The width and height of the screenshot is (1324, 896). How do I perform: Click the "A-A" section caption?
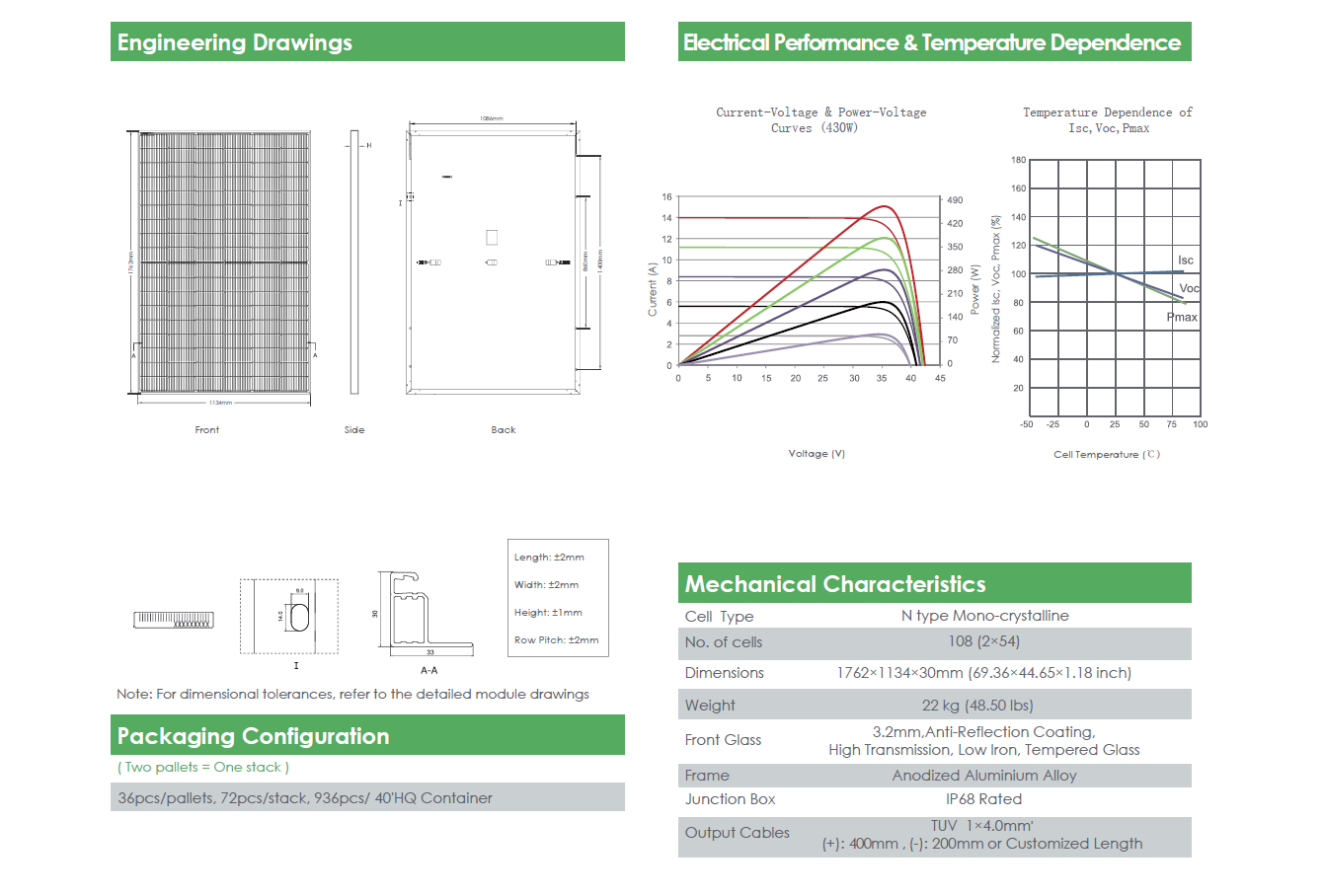[x=429, y=670]
